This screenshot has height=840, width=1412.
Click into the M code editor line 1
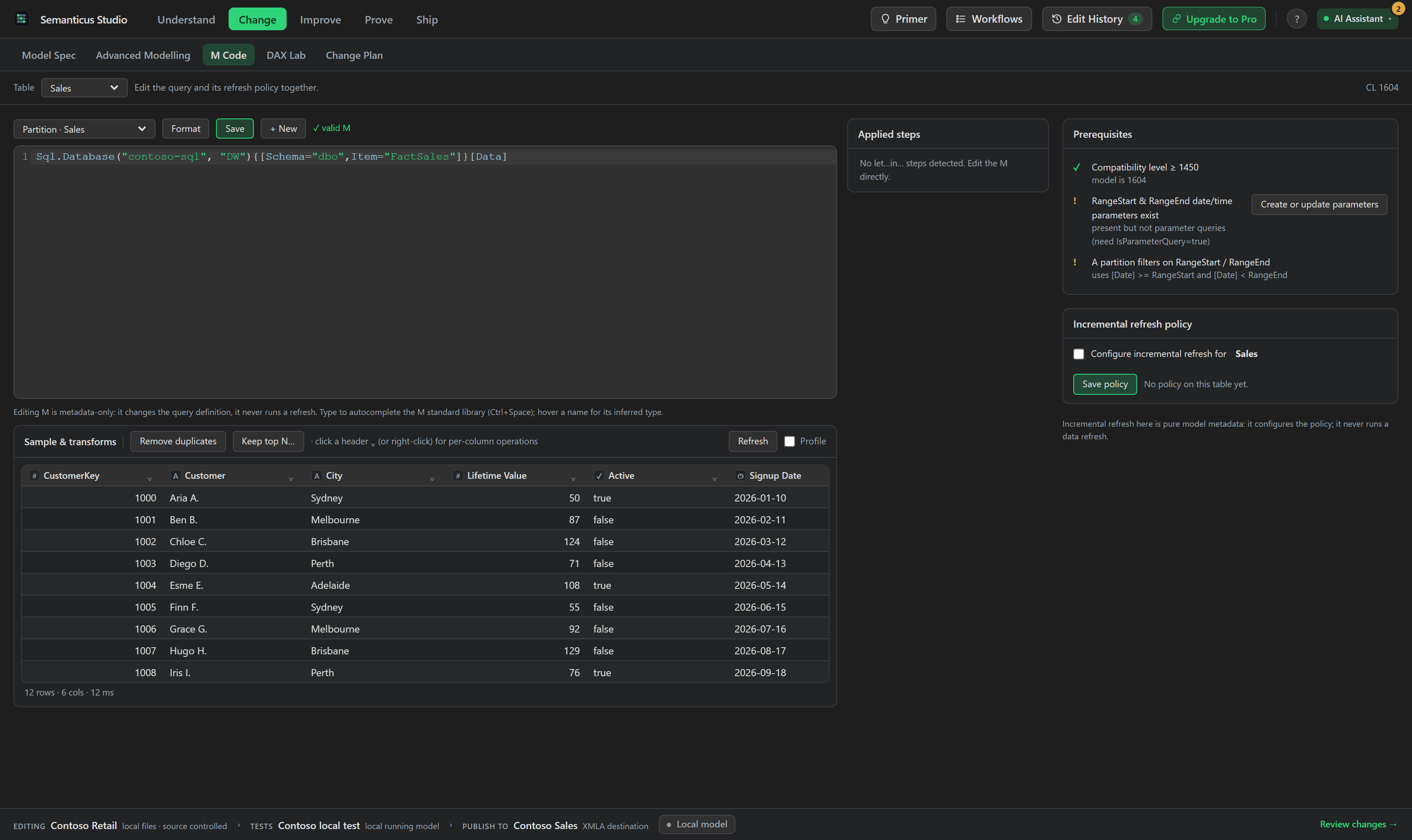pos(435,157)
